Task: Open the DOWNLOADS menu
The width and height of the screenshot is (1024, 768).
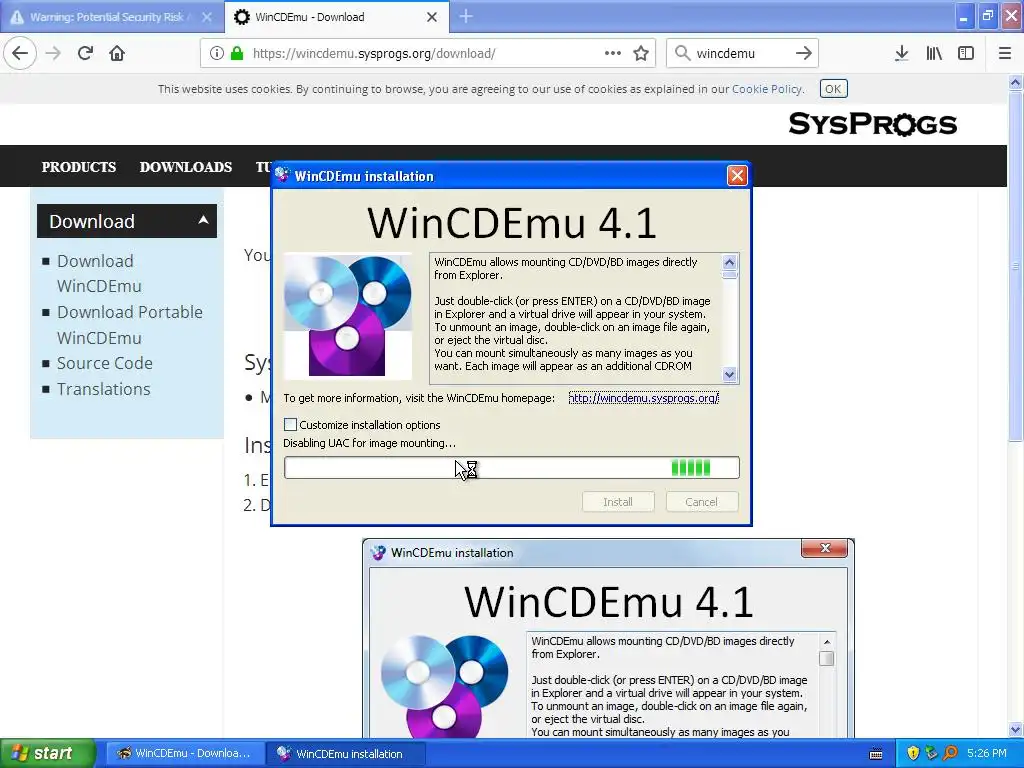Action: click(185, 167)
